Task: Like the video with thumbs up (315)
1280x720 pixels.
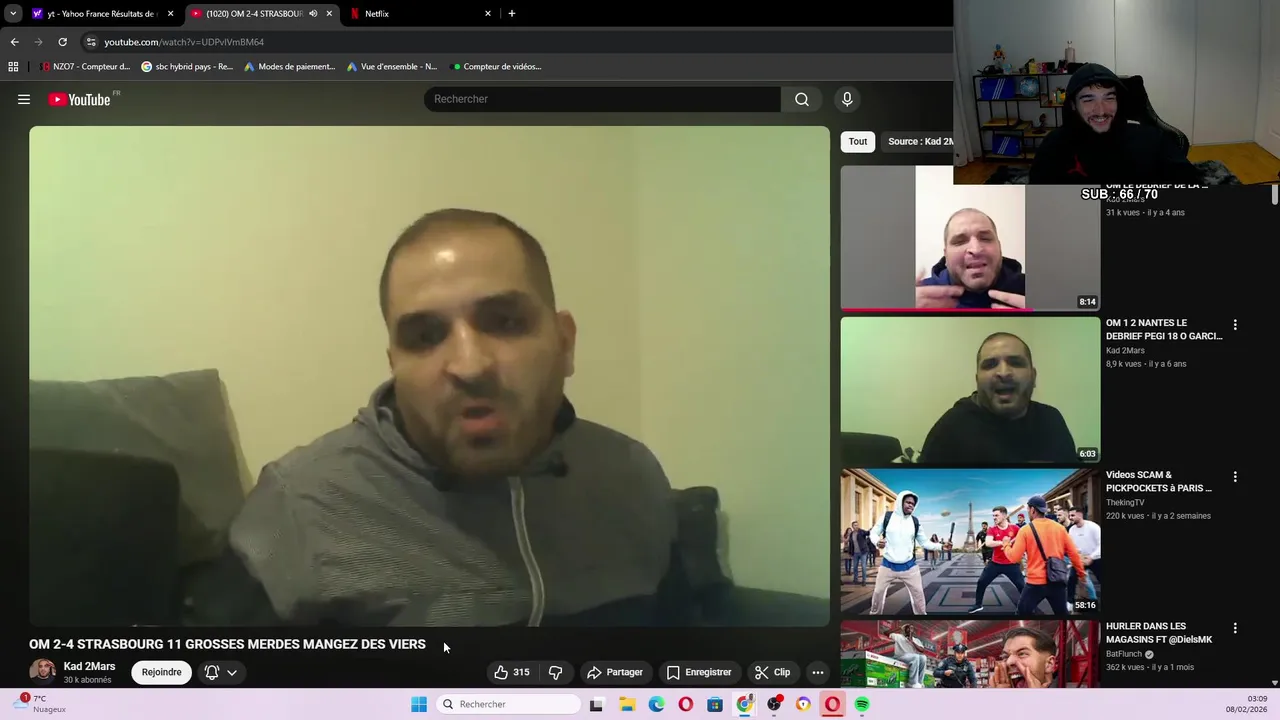Action: point(512,672)
